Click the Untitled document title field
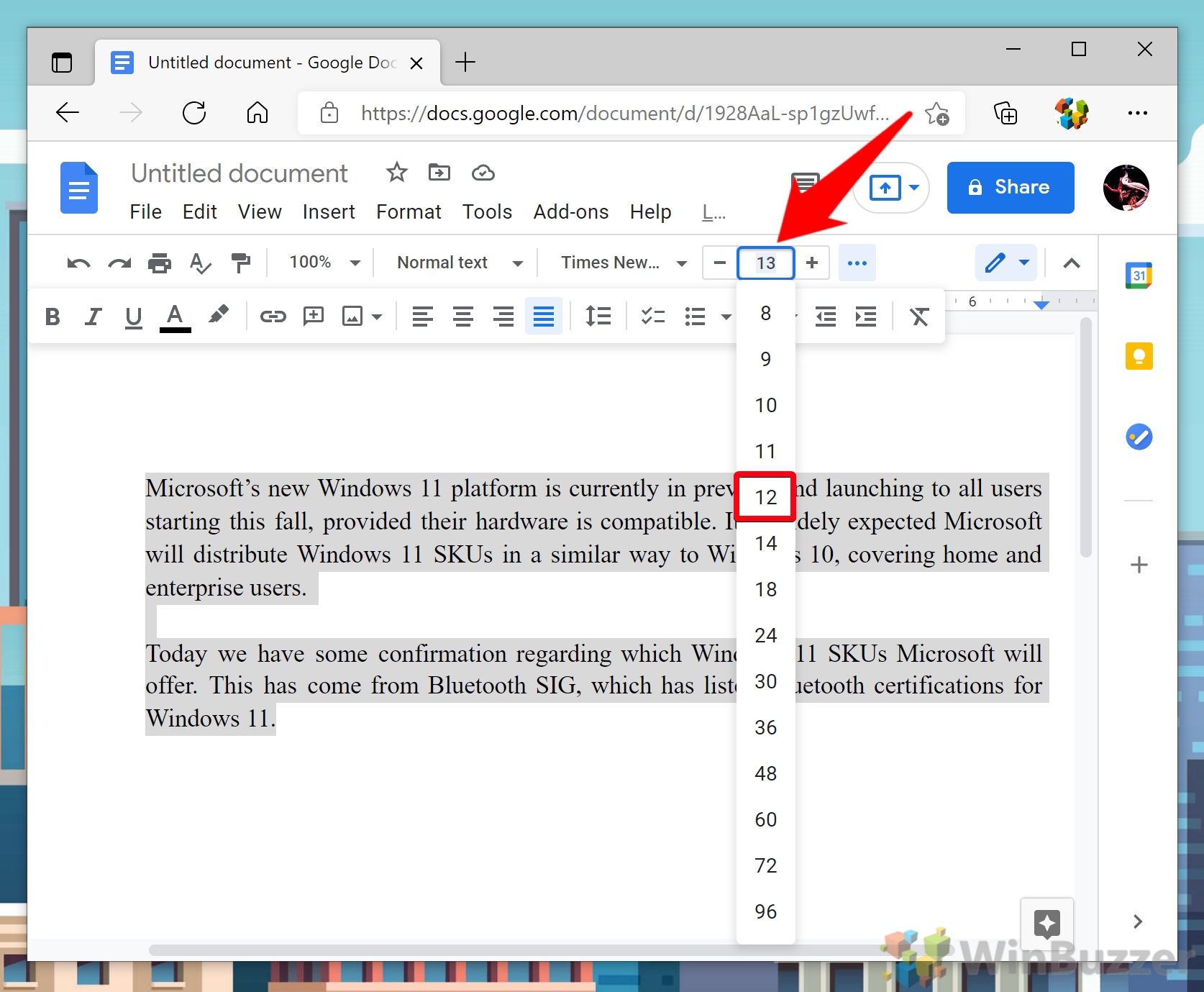The height and width of the screenshot is (992, 1204). pyautogui.click(x=240, y=173)
